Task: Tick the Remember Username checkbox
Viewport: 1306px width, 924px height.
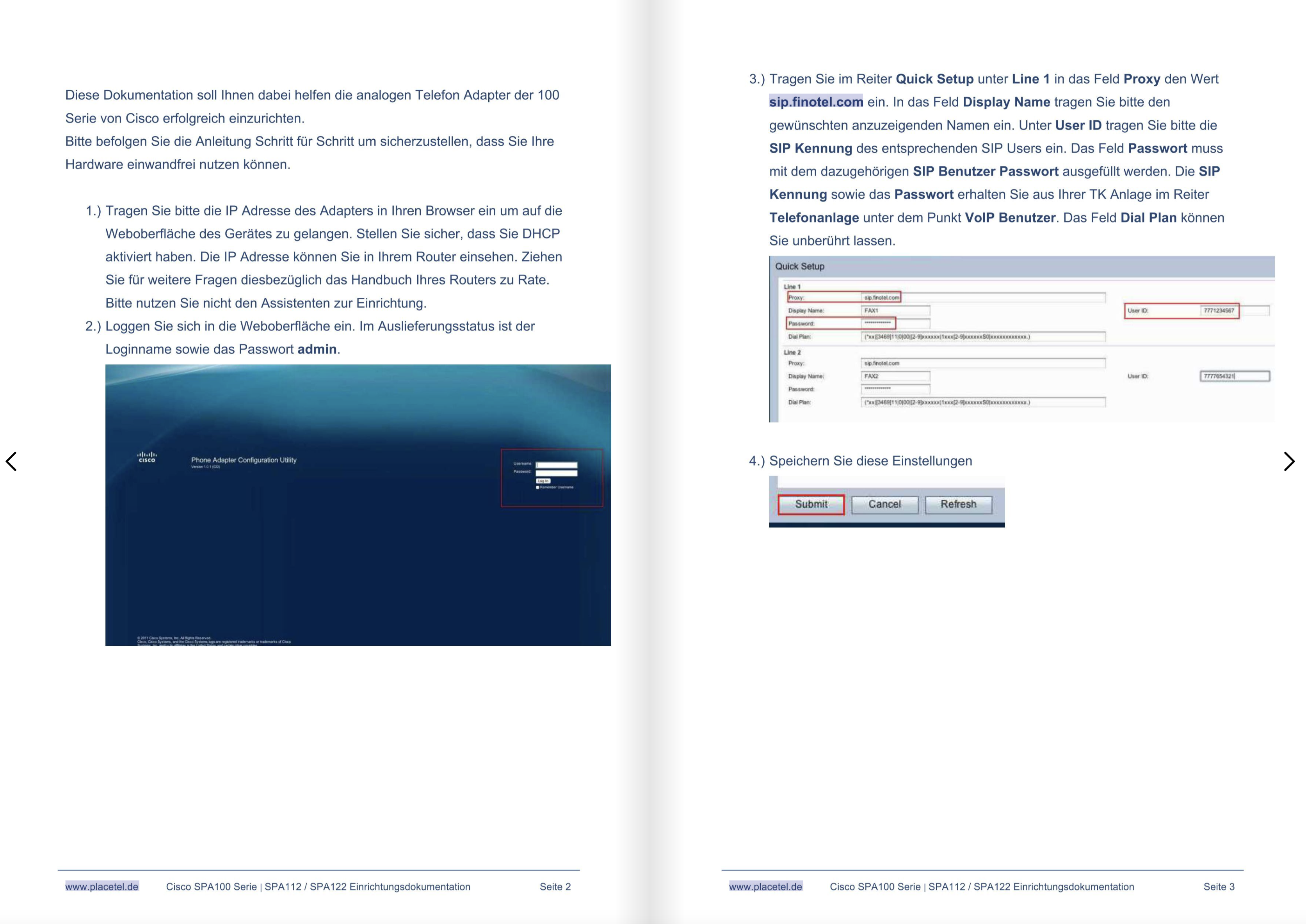Action: click(538, 488)
